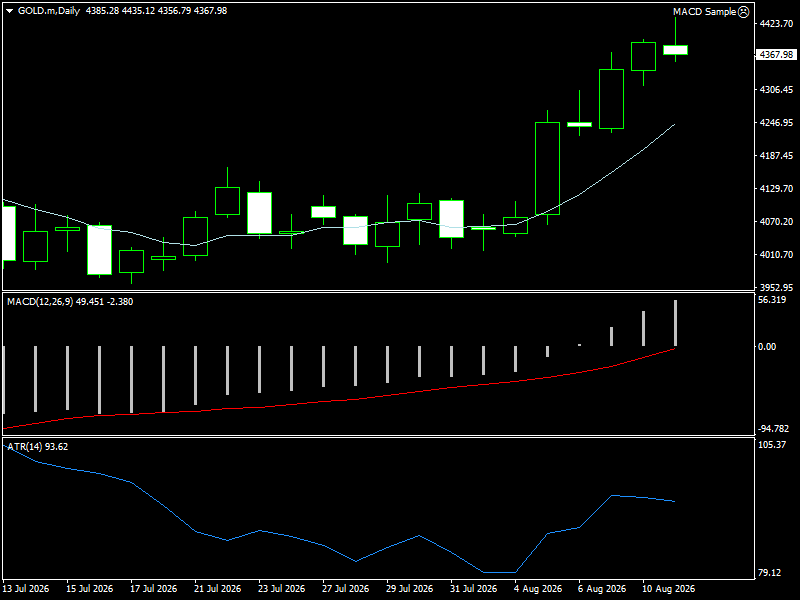Click the '15 Jul 2026' date label
The image size is (800, 600).
[89, 589]
